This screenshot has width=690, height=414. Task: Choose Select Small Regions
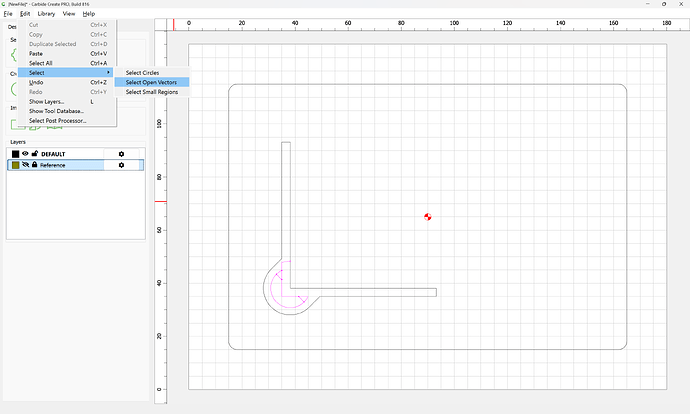tap(152, 92)
